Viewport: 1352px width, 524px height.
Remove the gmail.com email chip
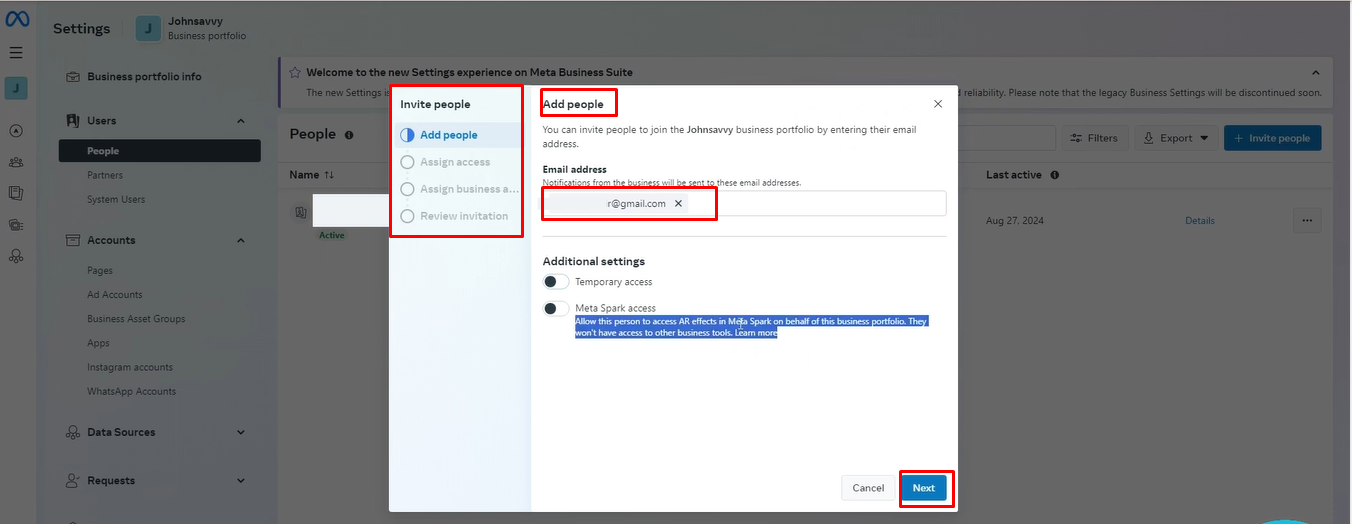click(x=678, y=203)
